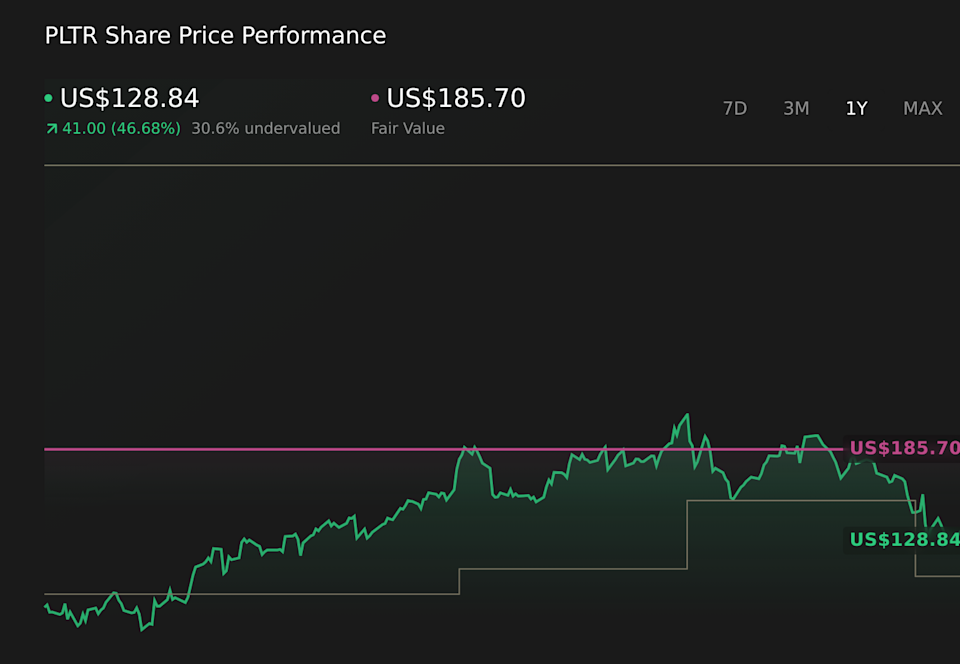960x664 pixels.
Task: Switch to the 3M time range
Action: [x=796, y=108]
